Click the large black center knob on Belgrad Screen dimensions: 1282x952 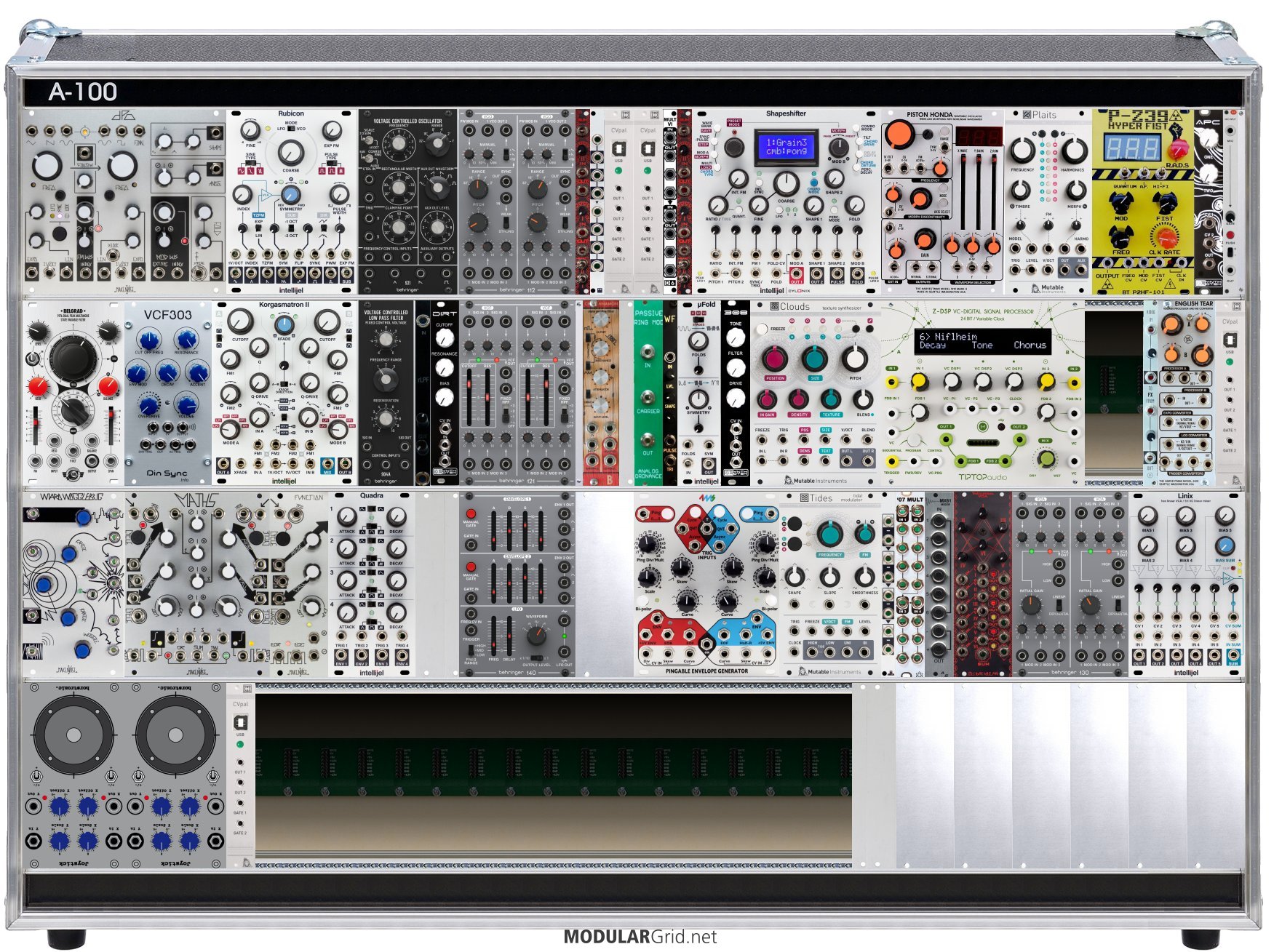[72, 357]
